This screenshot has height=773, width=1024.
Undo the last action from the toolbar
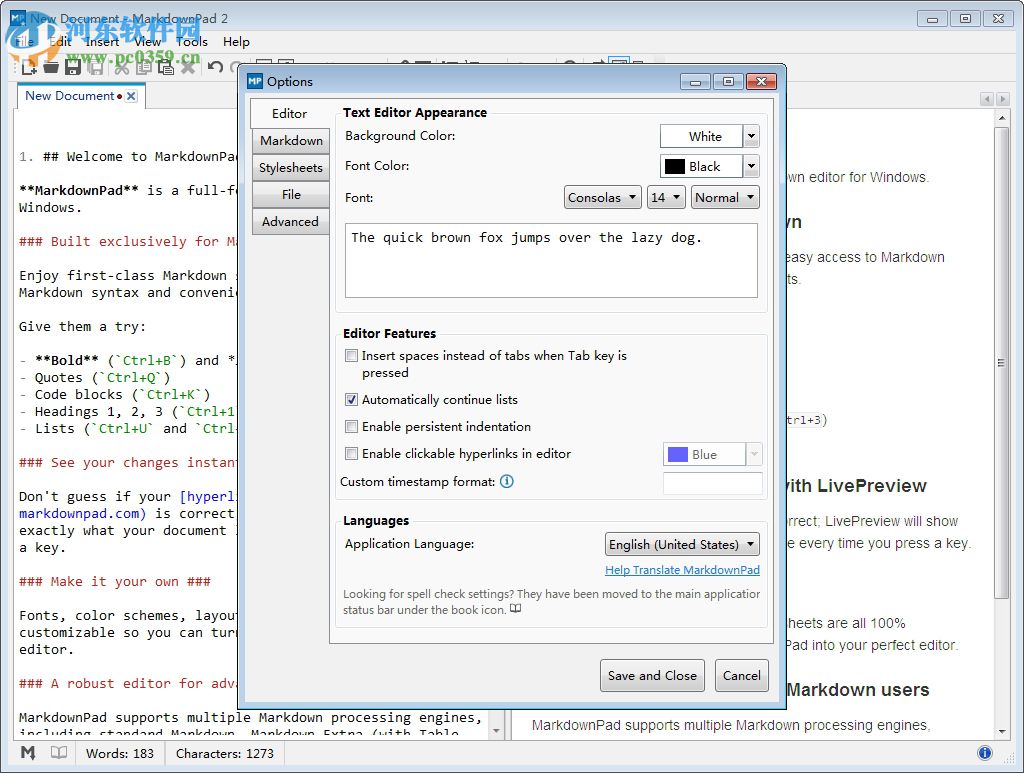(x=215, y=67)
